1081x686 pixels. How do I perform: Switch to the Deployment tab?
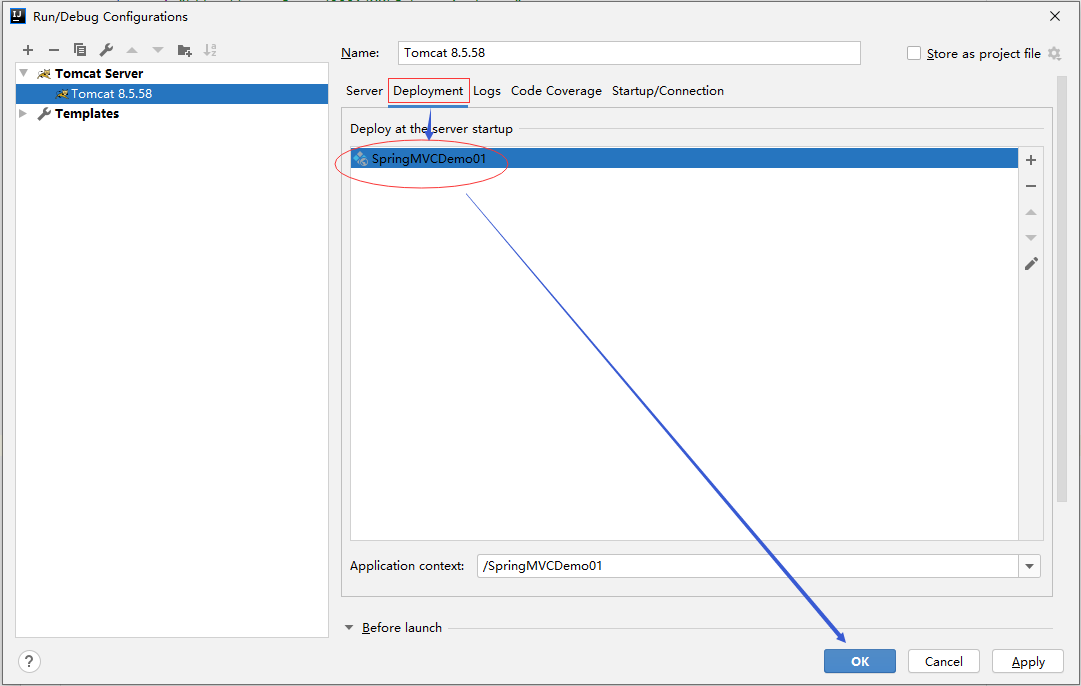428,91
